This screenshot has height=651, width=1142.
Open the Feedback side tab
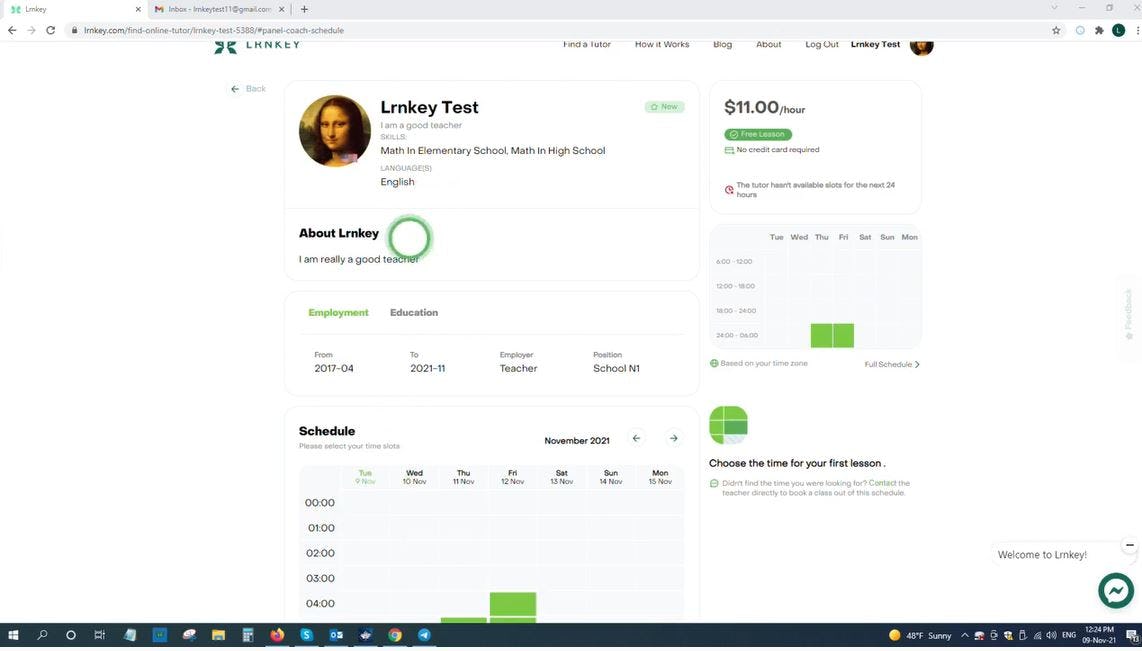(x=1129, y=314)
